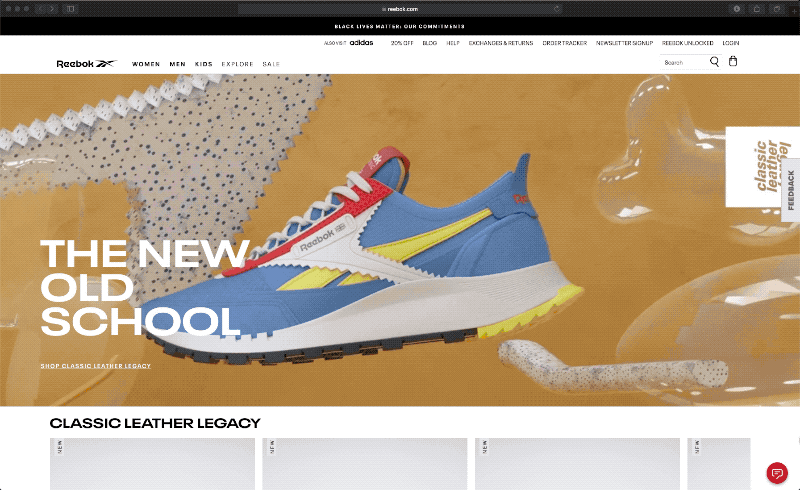Open Safari's tab overview icon

pyautogui.click(x=777, y=9)
